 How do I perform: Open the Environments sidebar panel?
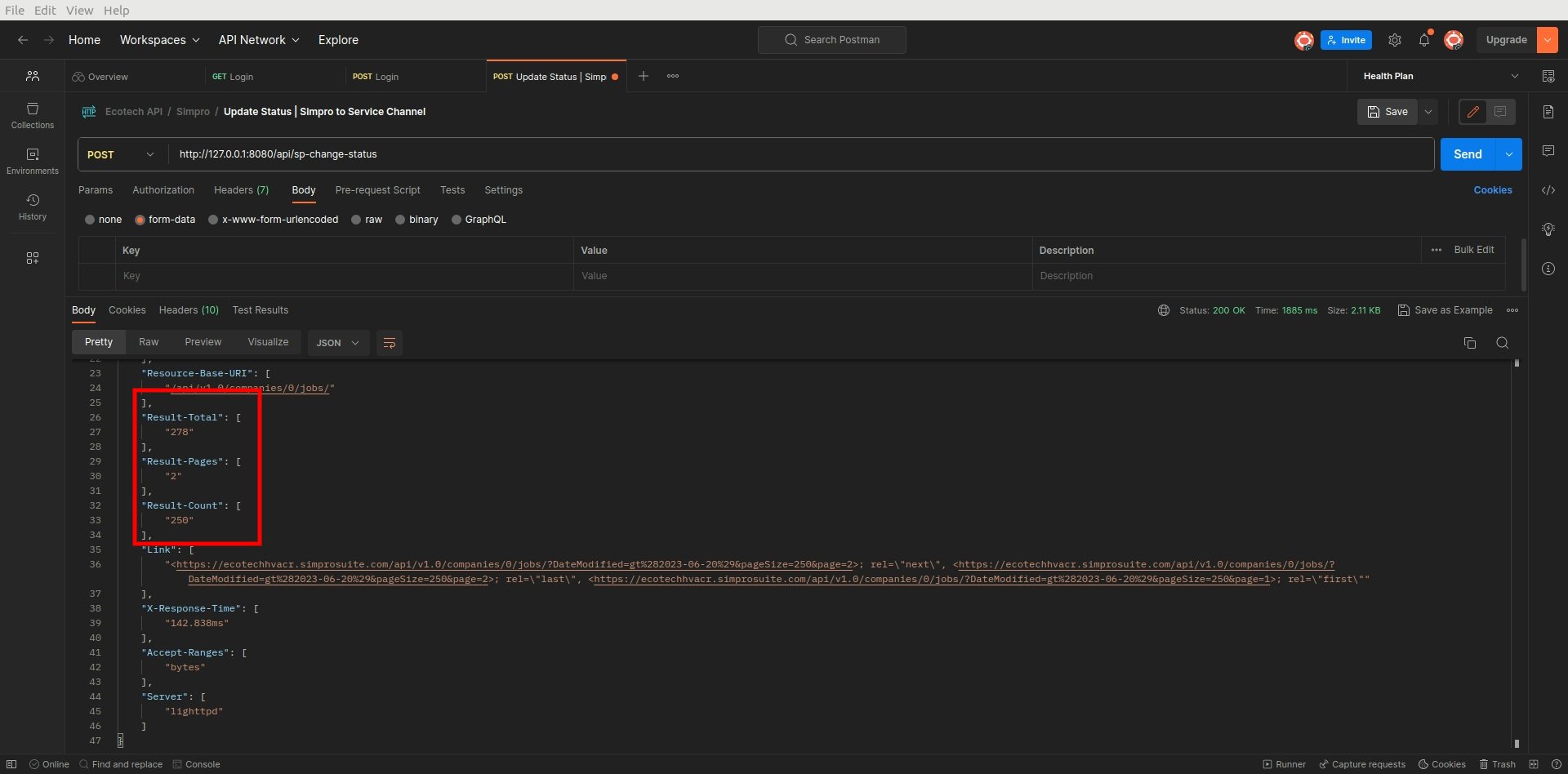coord(33,162)
